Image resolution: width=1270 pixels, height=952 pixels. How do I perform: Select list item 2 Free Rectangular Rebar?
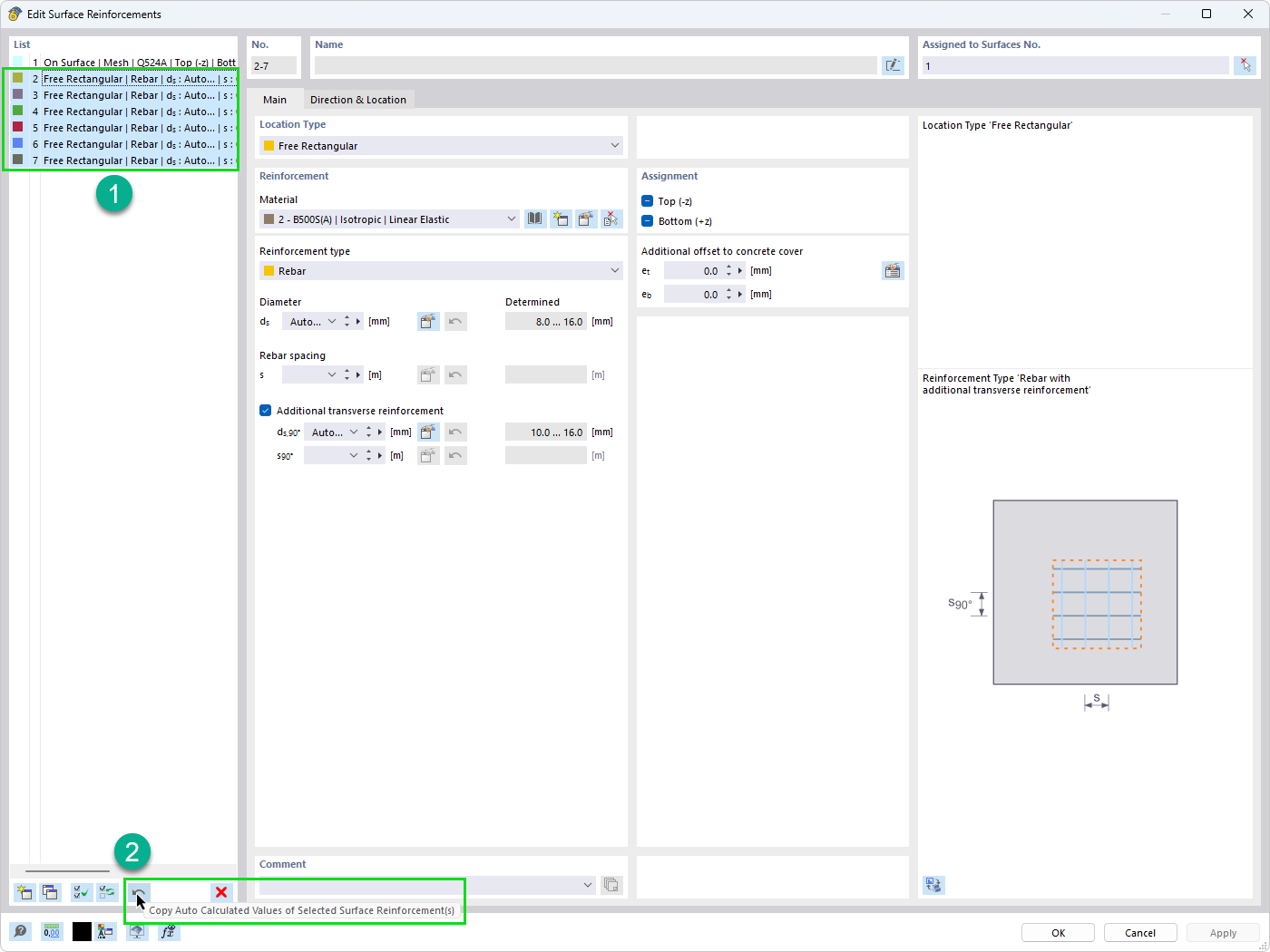[x=123, y=79]
